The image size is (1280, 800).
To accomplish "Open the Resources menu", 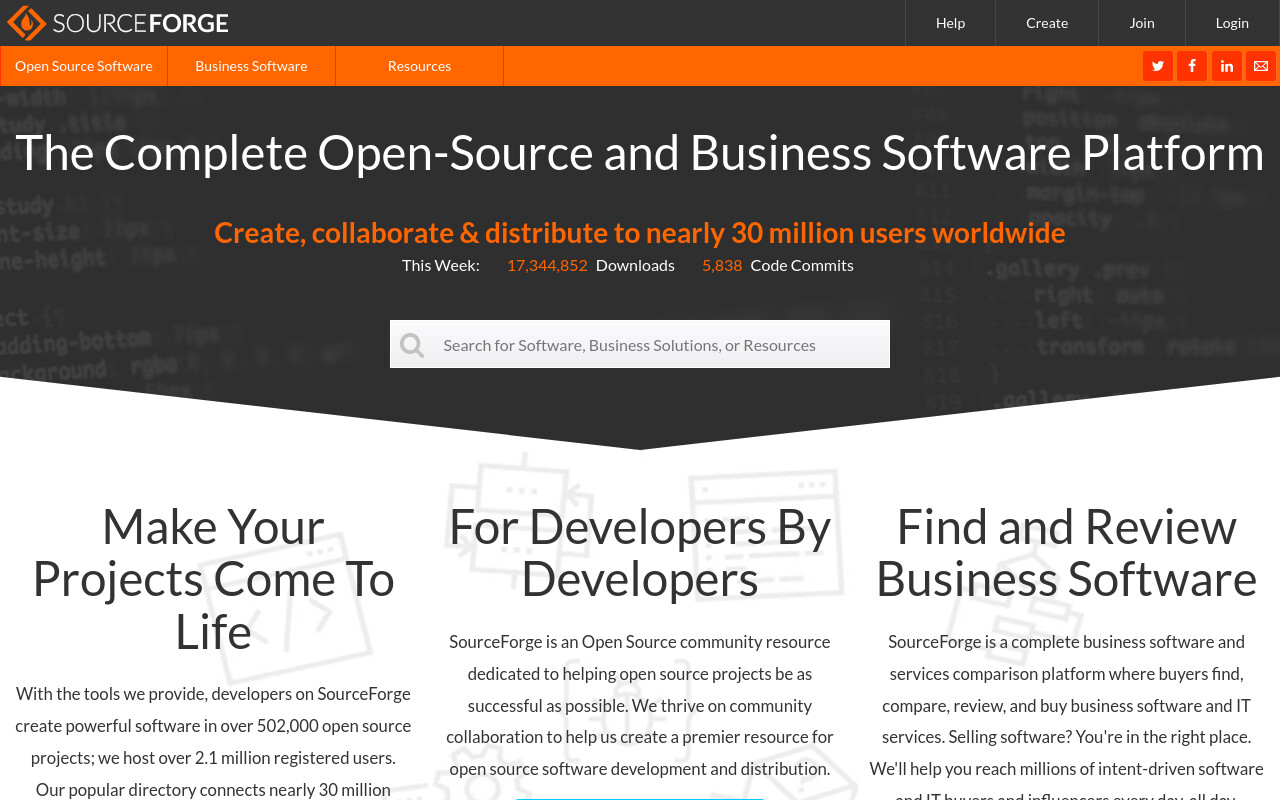I will (419, 66).
